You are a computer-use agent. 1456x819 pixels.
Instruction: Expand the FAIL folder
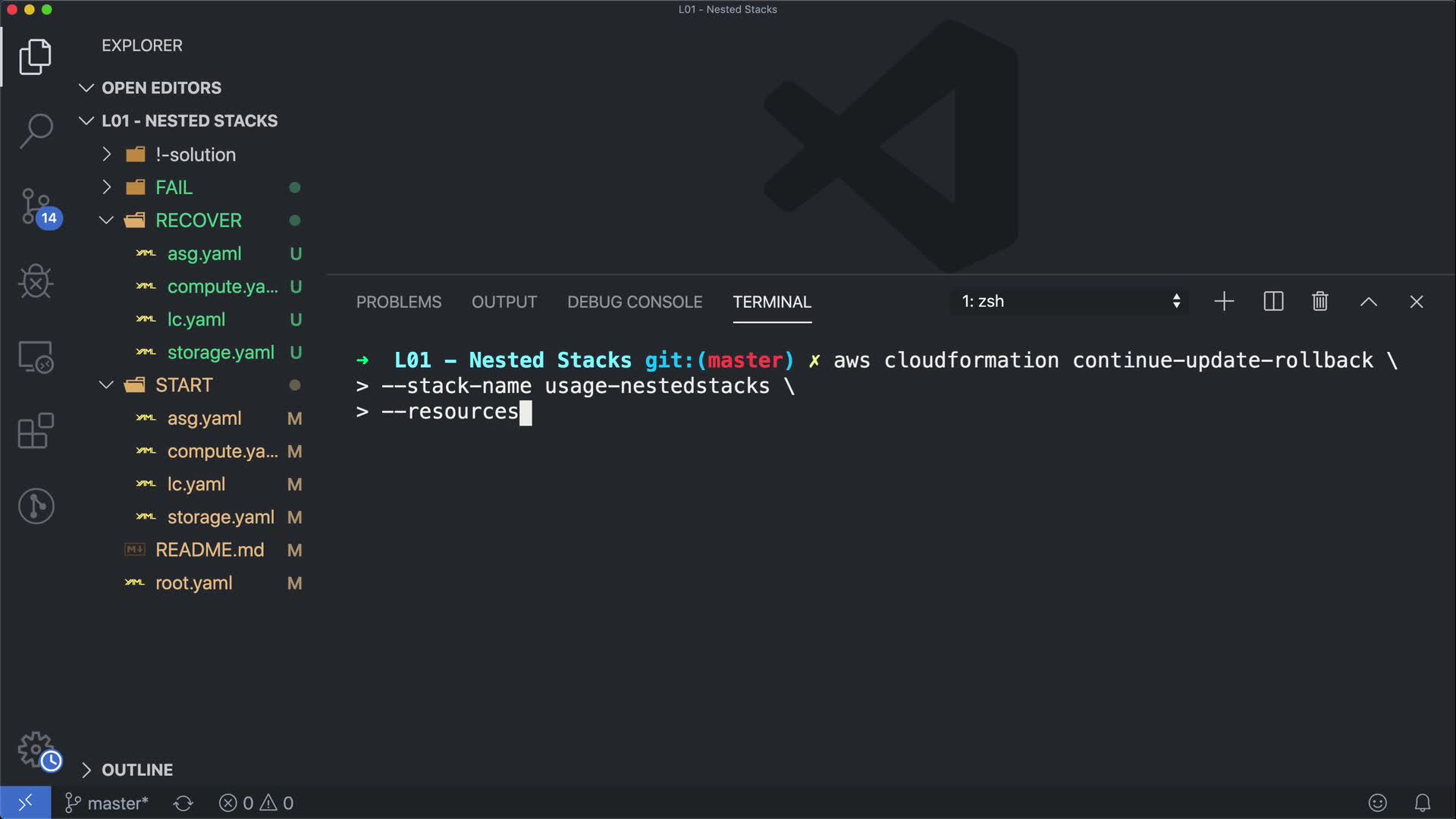174,187
